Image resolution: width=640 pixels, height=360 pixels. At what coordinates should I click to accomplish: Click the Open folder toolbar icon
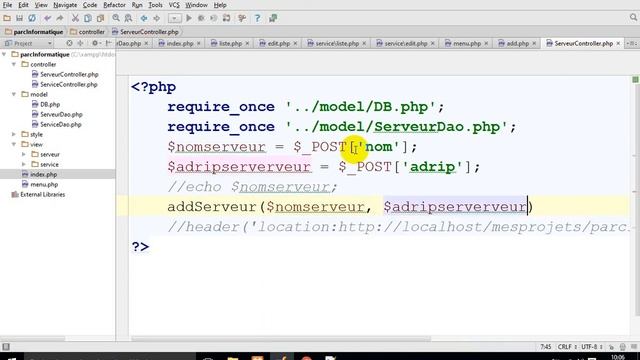coord(7,18)
